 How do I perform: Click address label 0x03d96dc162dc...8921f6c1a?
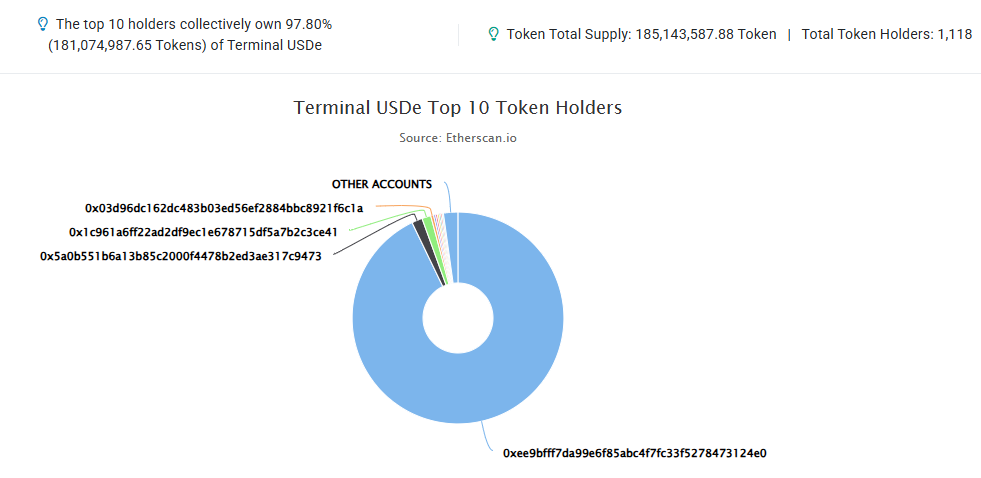(x=224, y=208)
